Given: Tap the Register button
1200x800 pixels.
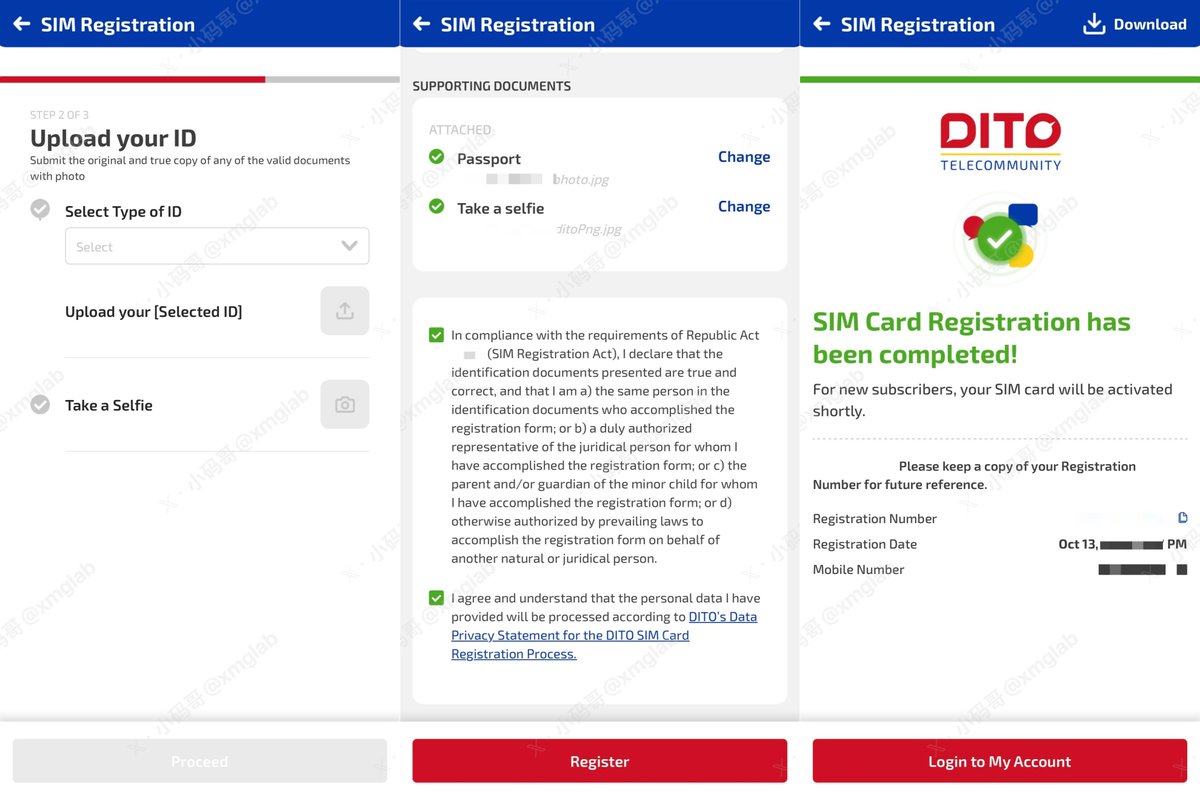Looking at the screenshot, I should tap(600, 761).
